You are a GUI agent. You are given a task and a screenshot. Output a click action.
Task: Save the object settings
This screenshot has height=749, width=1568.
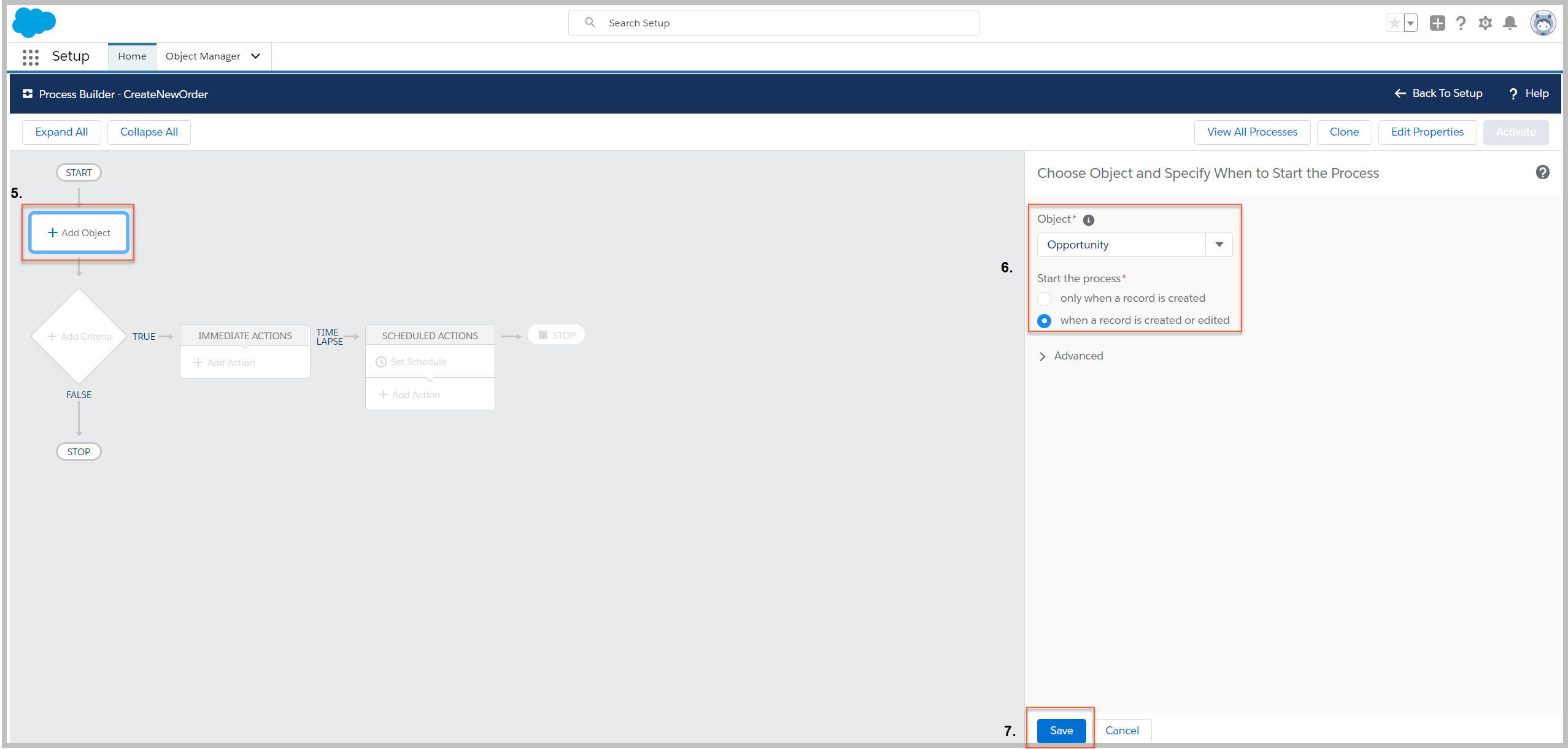1061,731
